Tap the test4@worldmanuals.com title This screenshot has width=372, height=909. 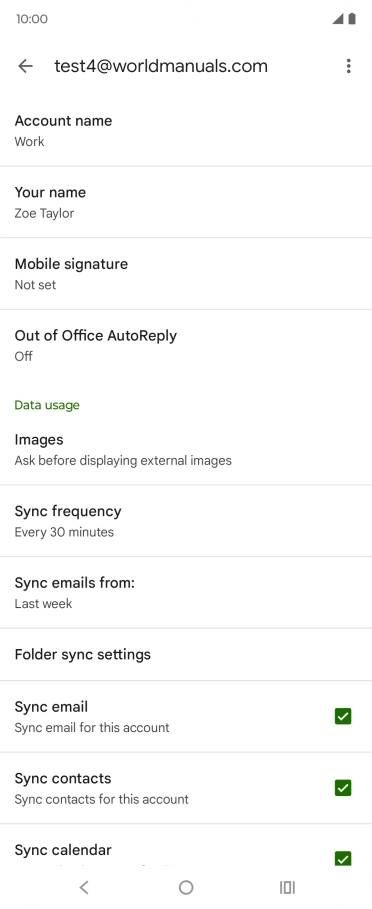161,66
